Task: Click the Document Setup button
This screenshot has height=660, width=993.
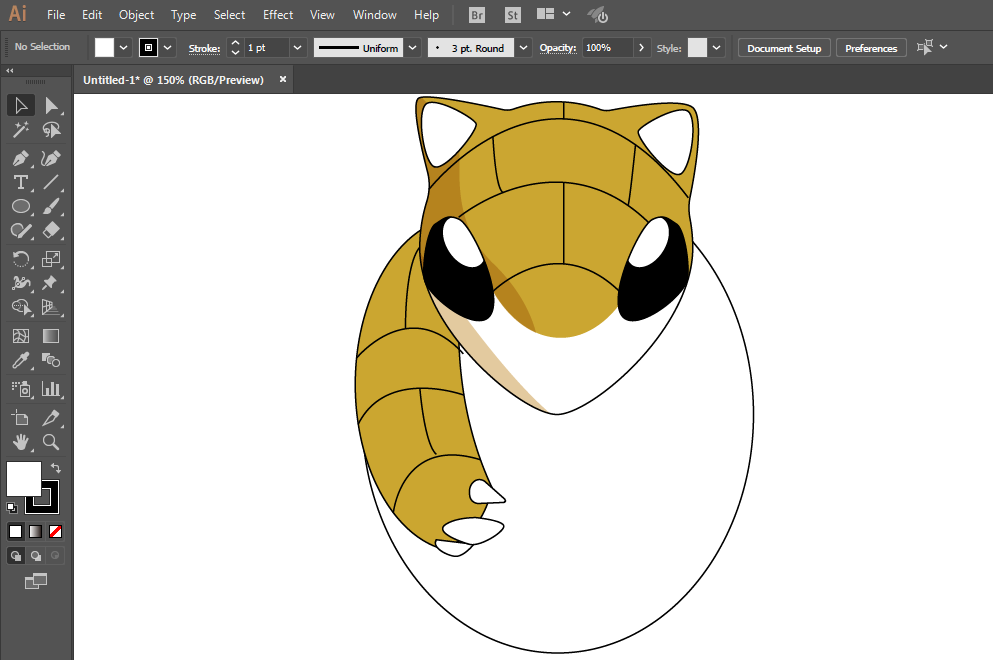Action: coord(784,48)
